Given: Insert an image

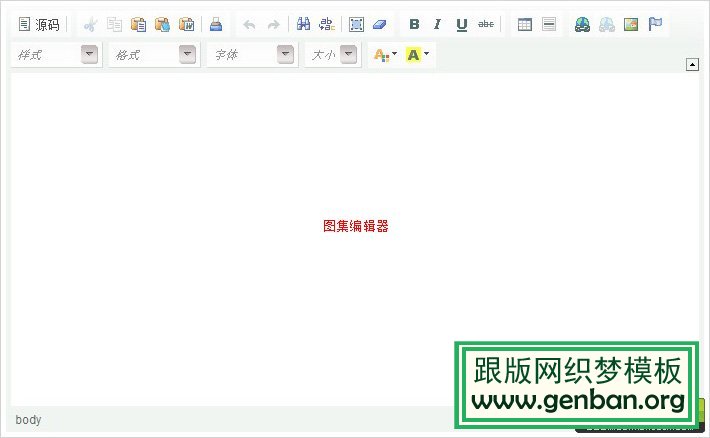Looking at the screenshot, I should (x=631, y=24).
